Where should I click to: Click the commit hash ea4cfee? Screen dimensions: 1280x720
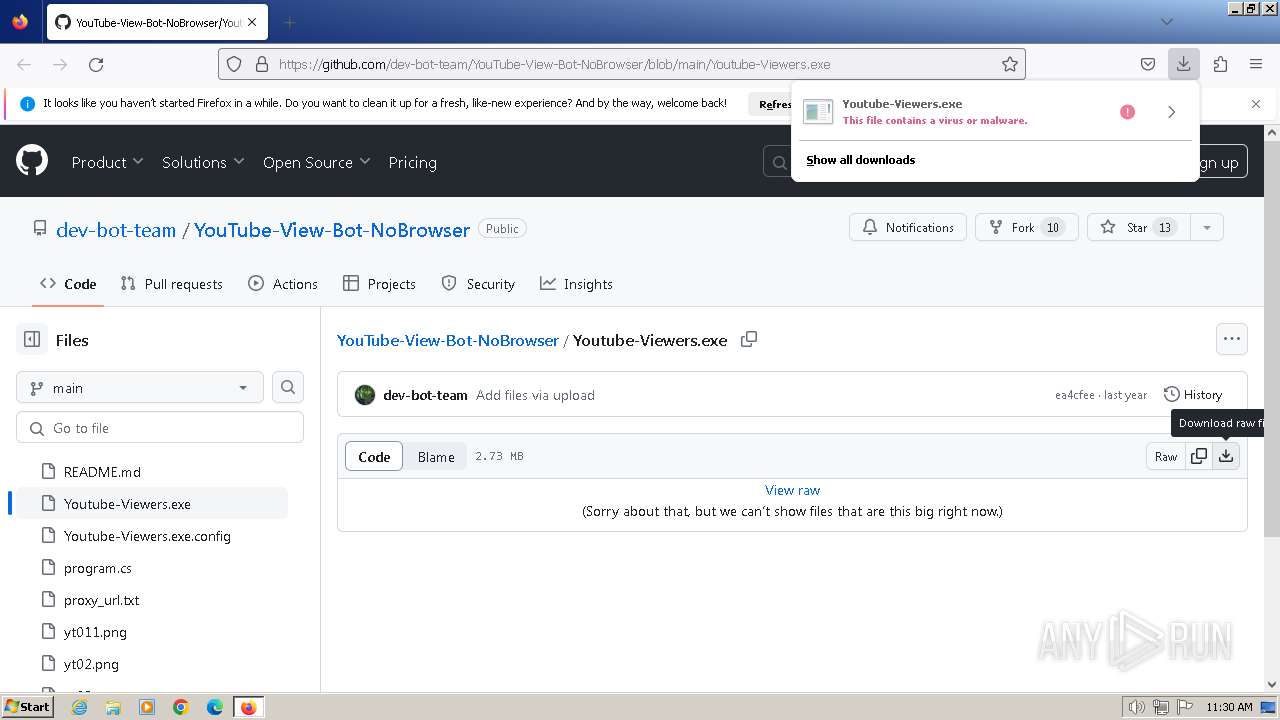(1075, 395)
